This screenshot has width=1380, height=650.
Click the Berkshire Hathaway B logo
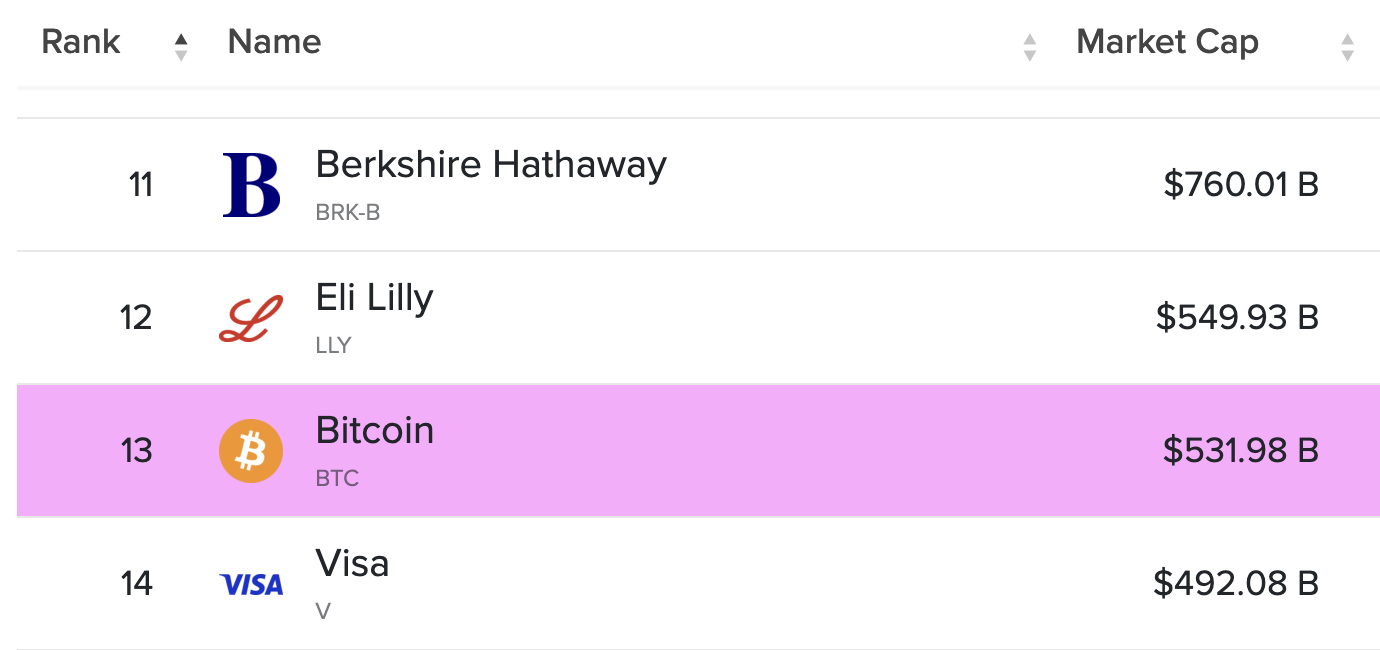pos(251,185)
